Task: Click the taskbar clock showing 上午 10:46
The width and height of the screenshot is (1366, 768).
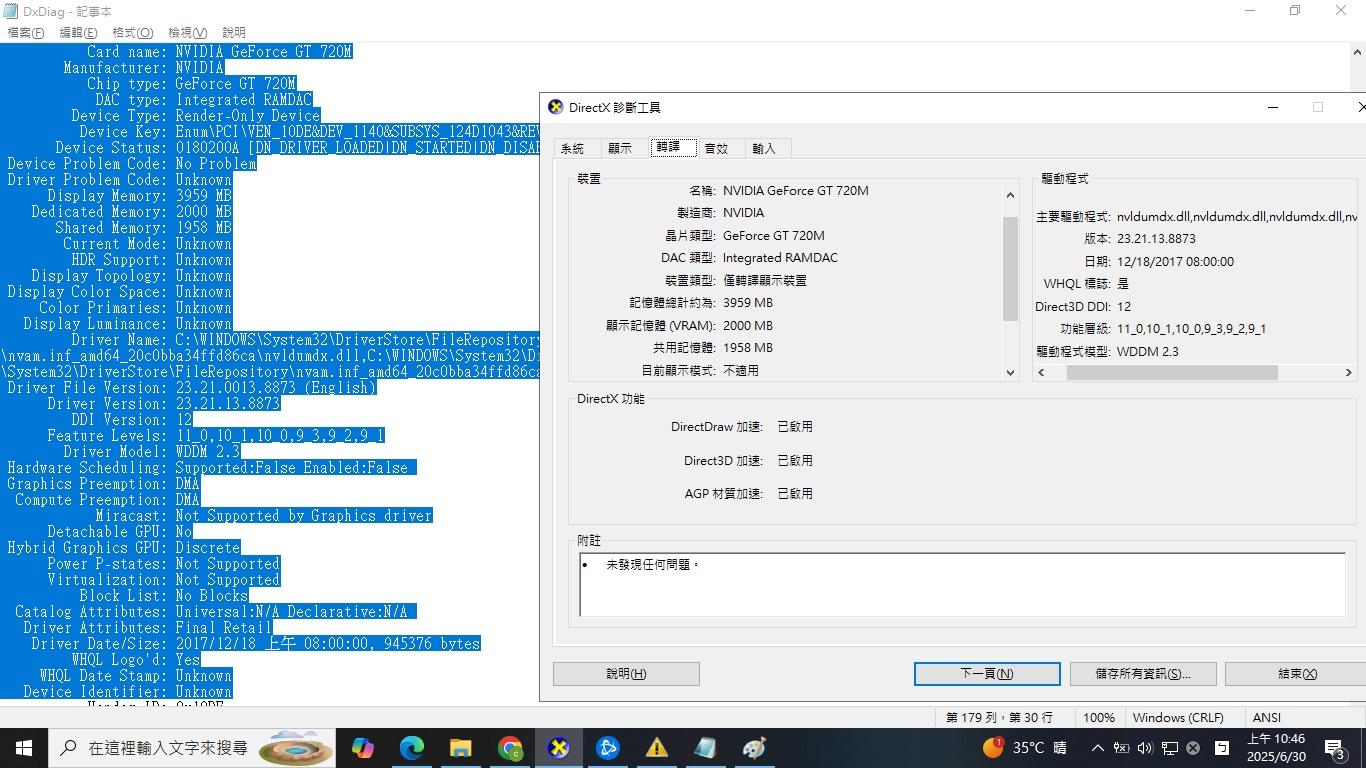Action: tap(1276, 748)
